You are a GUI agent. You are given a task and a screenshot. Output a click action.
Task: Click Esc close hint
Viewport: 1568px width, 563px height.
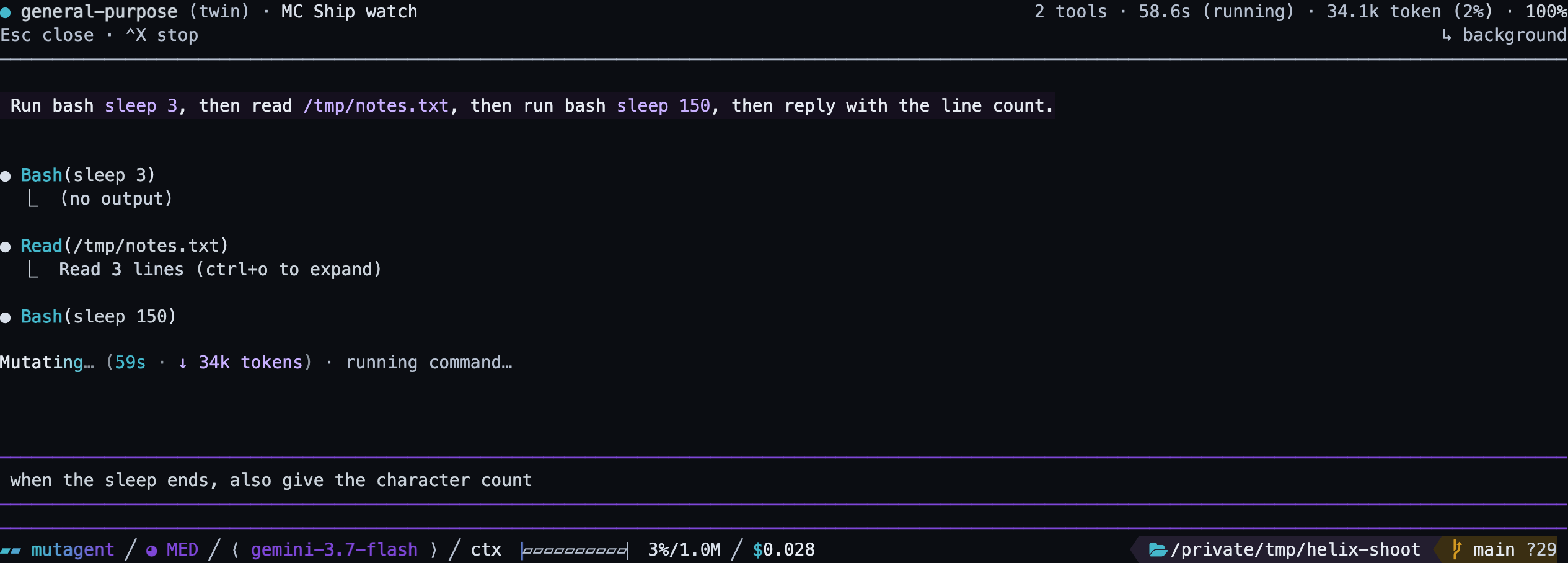pyautogui.click(x=47, y=35)
